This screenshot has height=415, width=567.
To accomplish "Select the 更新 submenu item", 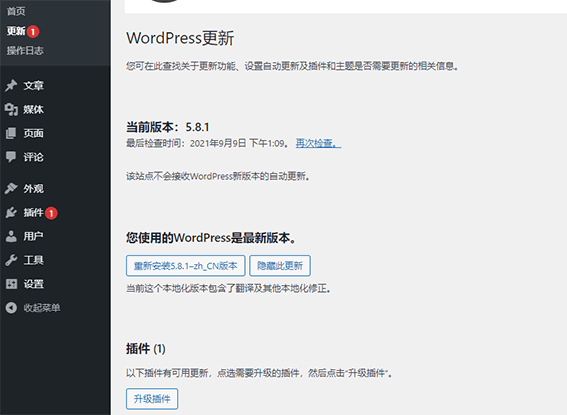I will coord(16,31).
